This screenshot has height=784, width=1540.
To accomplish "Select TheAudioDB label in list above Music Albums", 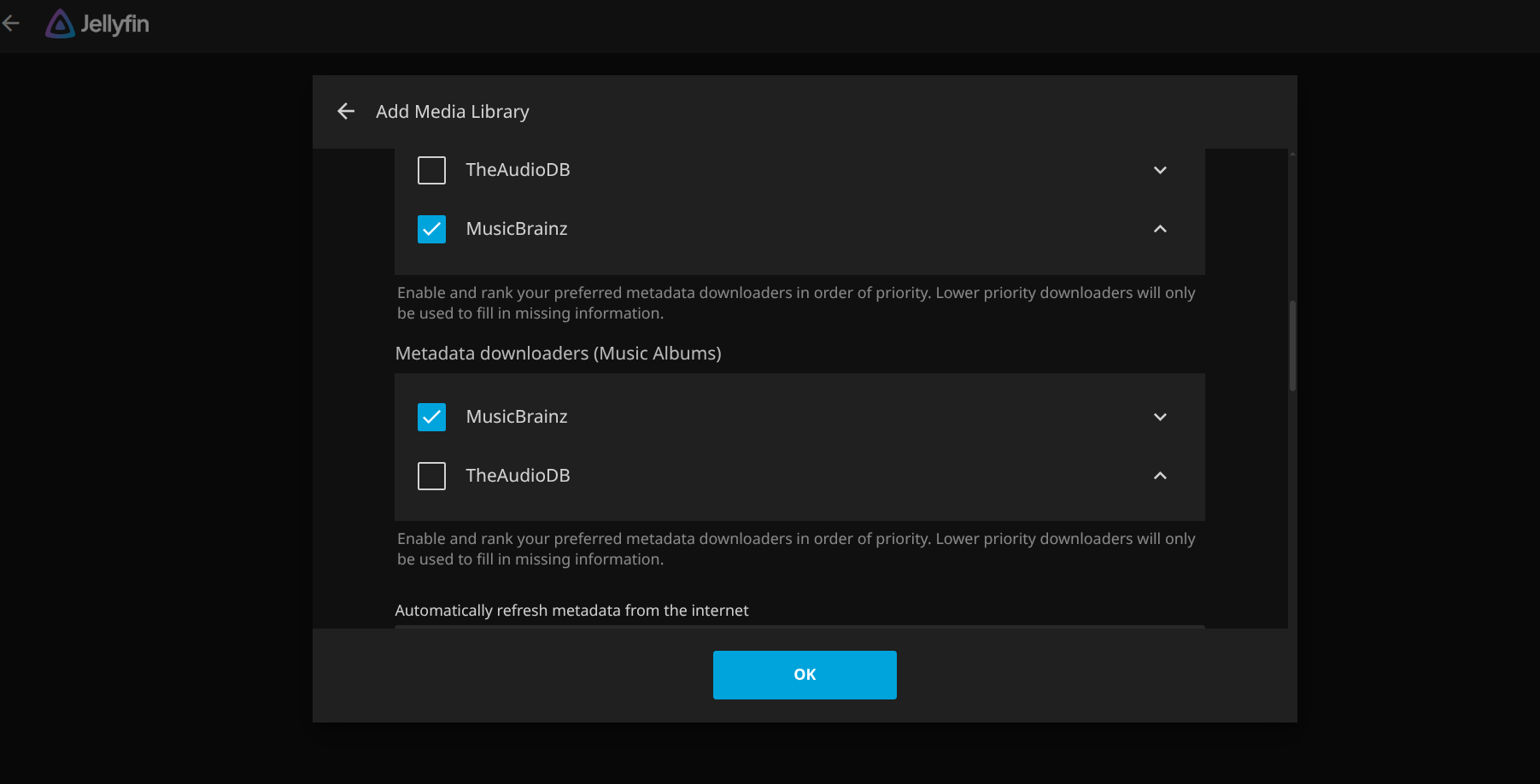I will (518, 170).
